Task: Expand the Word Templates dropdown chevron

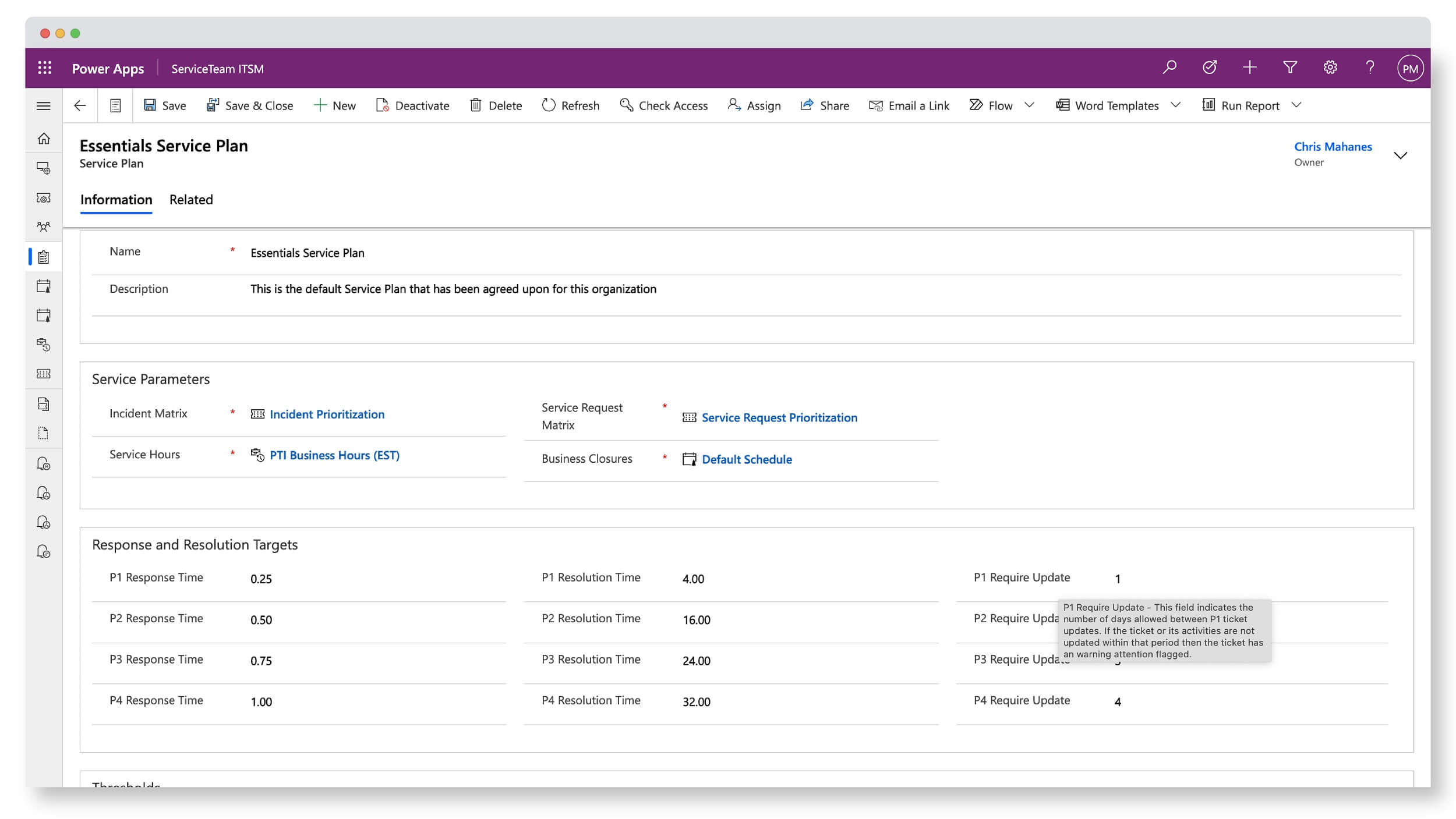Action: pos(1175,105)
